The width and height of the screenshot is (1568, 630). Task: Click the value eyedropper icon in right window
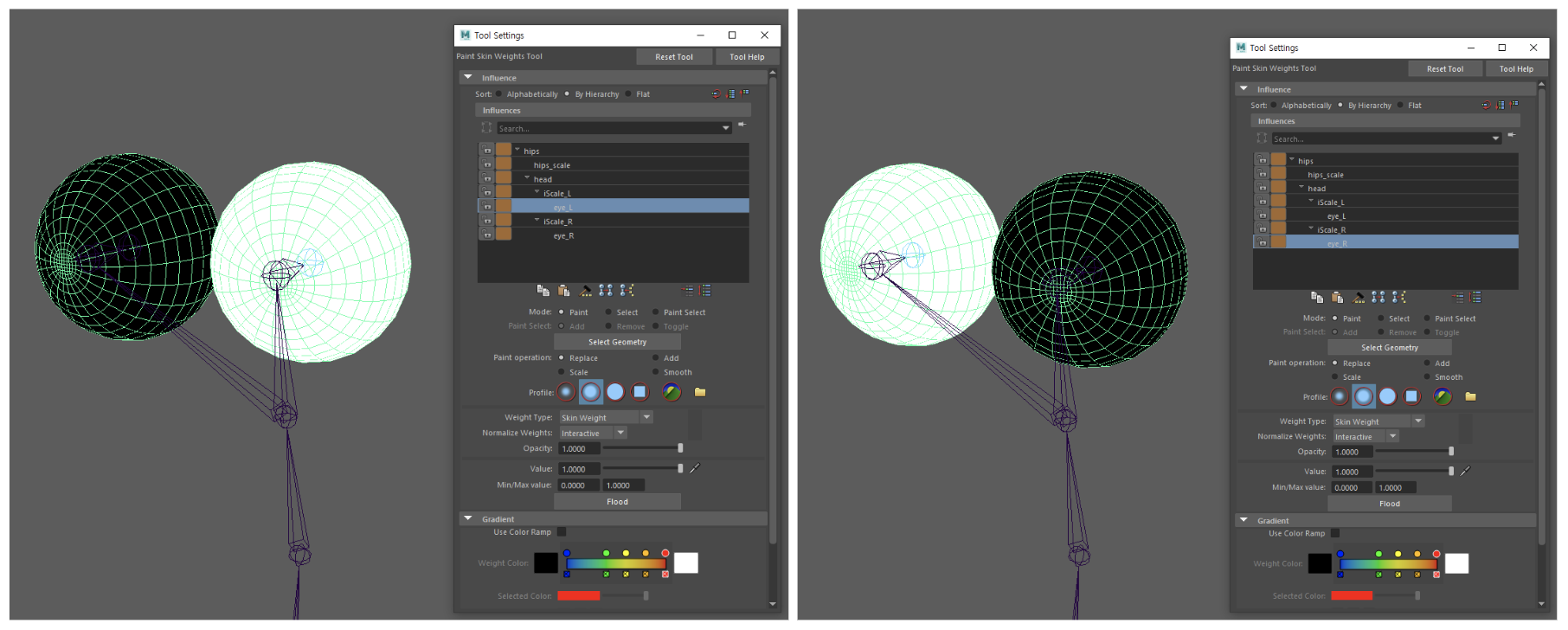tap(1465, 472)
